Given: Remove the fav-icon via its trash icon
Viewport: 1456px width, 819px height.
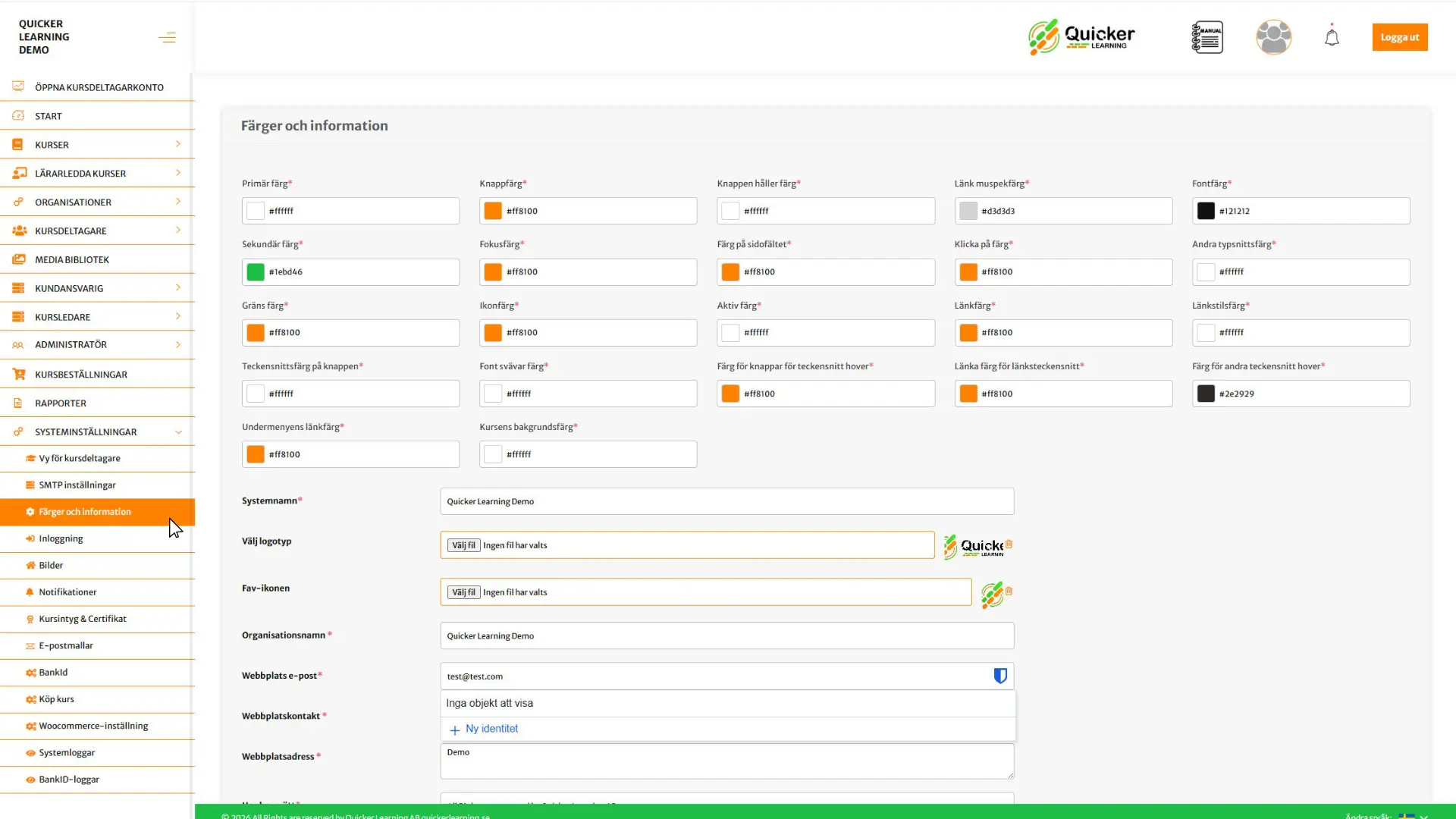Looking at the screenshot, I should click(1009, 591).
